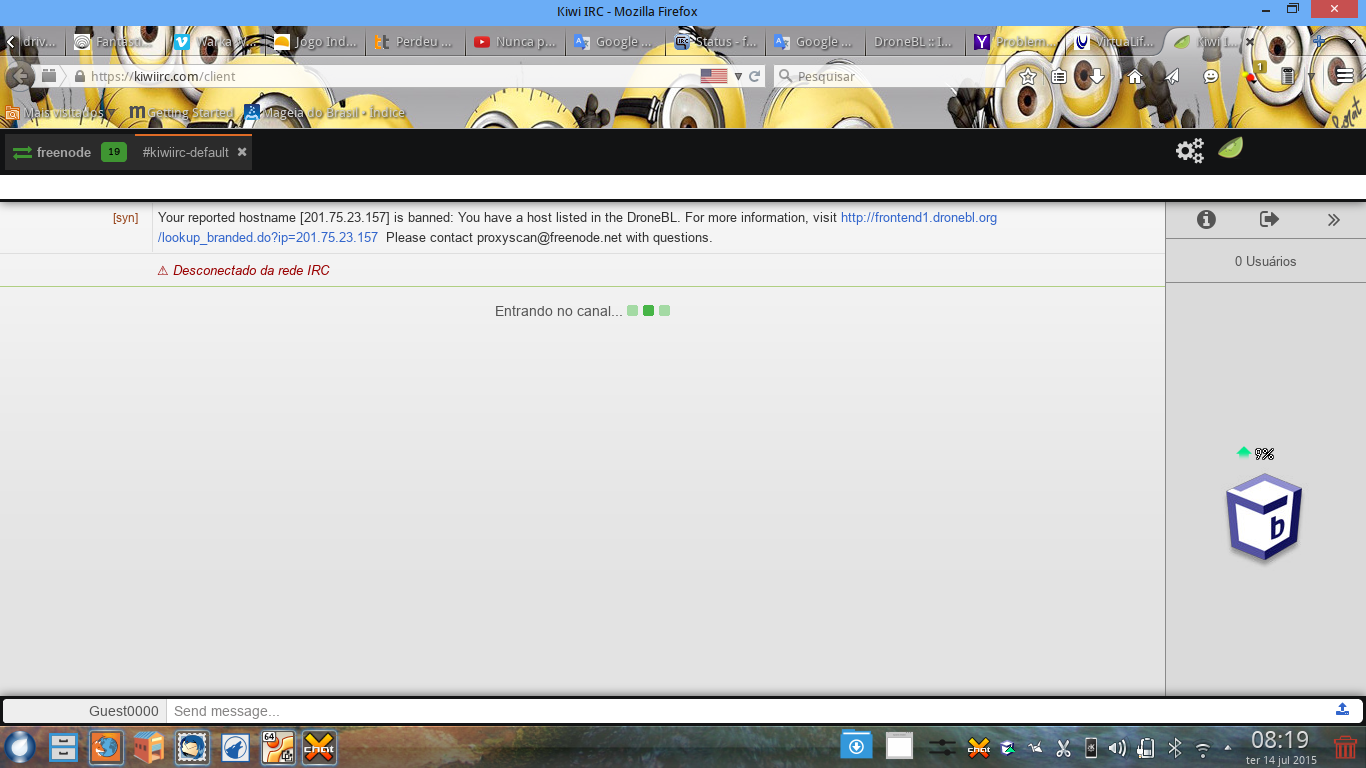Click the addon icon with badge 1
The height and width of the screenshot is (768, 1366).
1253,73
